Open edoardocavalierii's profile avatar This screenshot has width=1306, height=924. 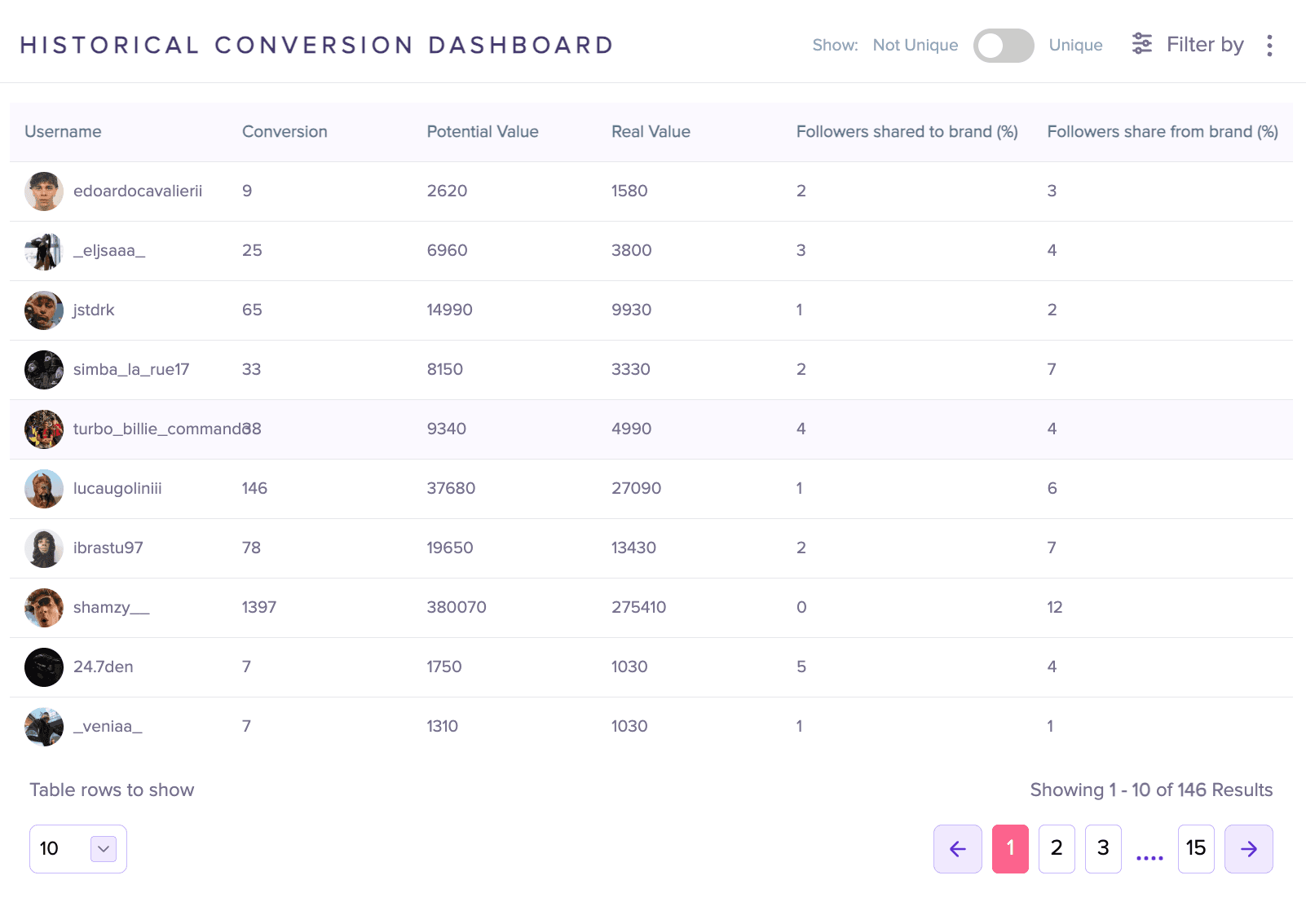click(x=44, y=191)
